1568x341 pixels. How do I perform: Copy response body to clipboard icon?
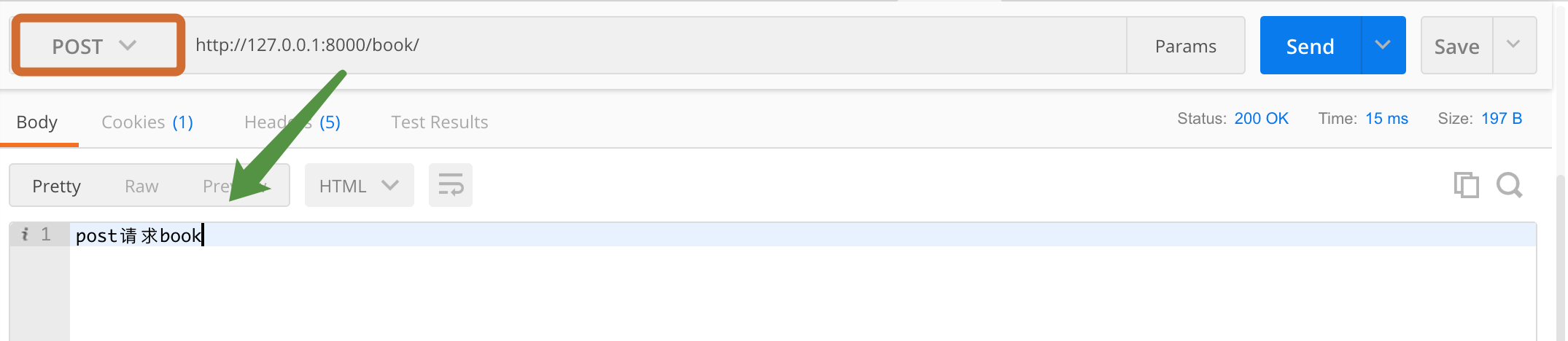click(x=1466, y=185)
